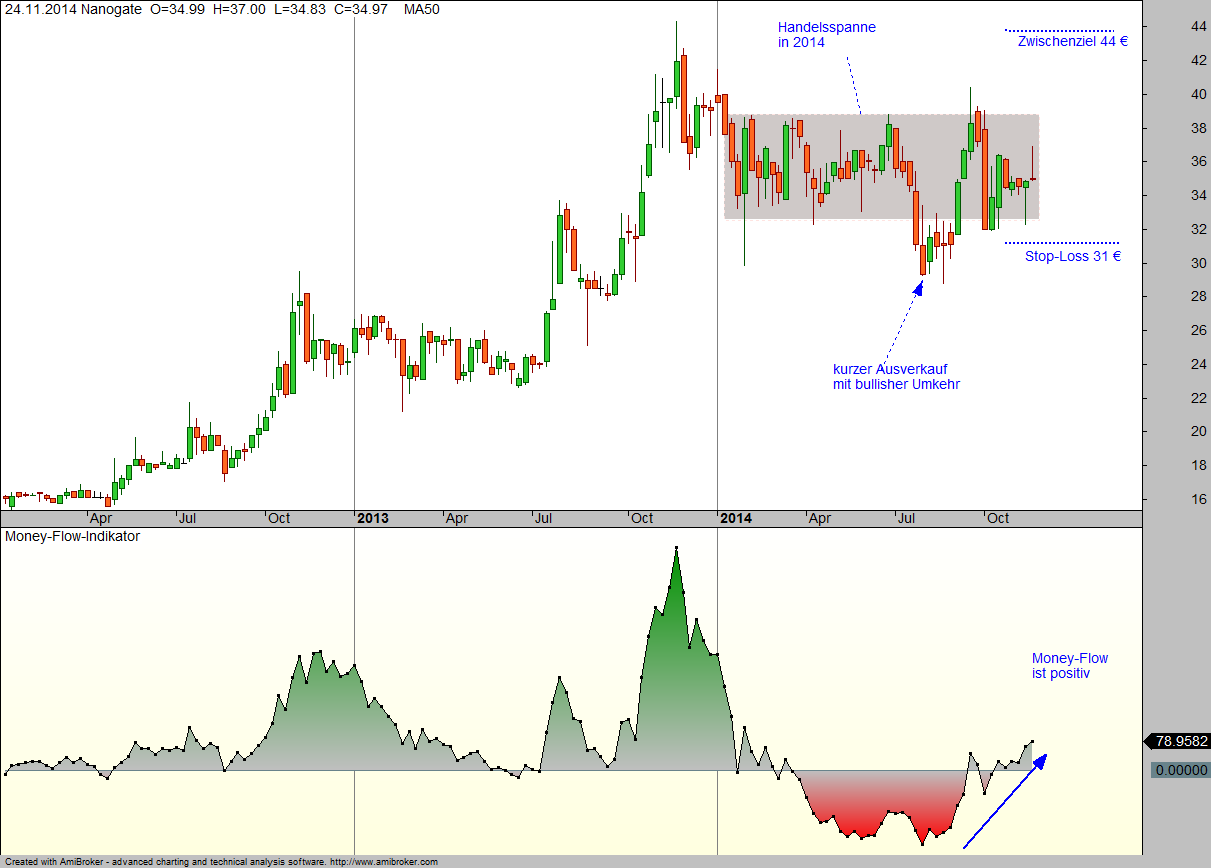Click the 2013 year label on time axis
The image size is (1211, 868).
tap(373, 518)
